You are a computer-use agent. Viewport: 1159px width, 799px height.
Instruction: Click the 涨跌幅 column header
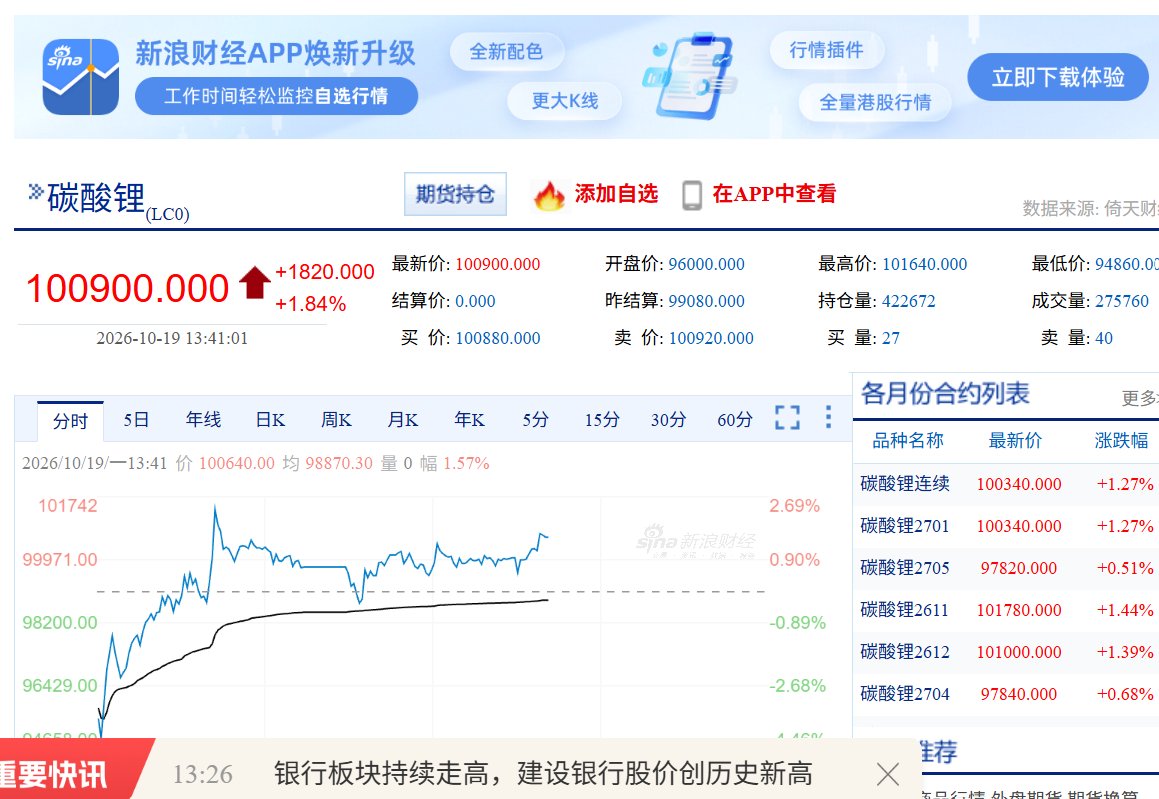1121,441
